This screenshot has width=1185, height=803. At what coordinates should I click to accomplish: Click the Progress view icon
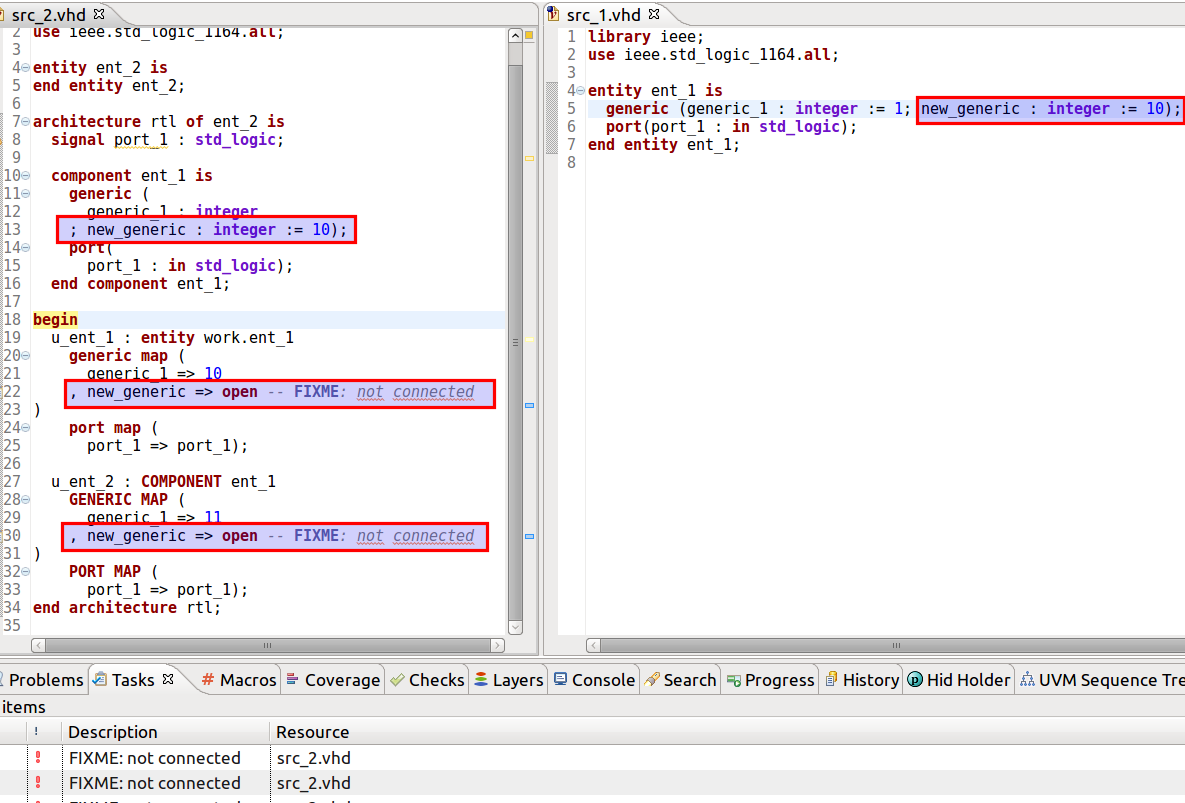point(733,680)
